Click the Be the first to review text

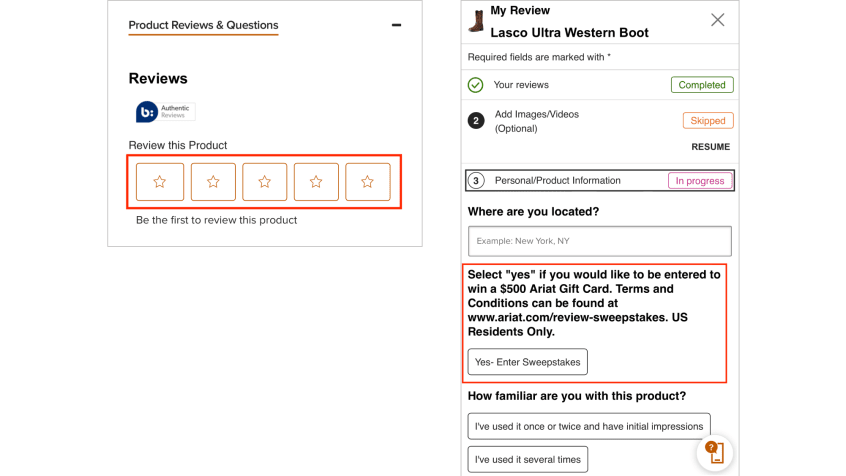216,220
